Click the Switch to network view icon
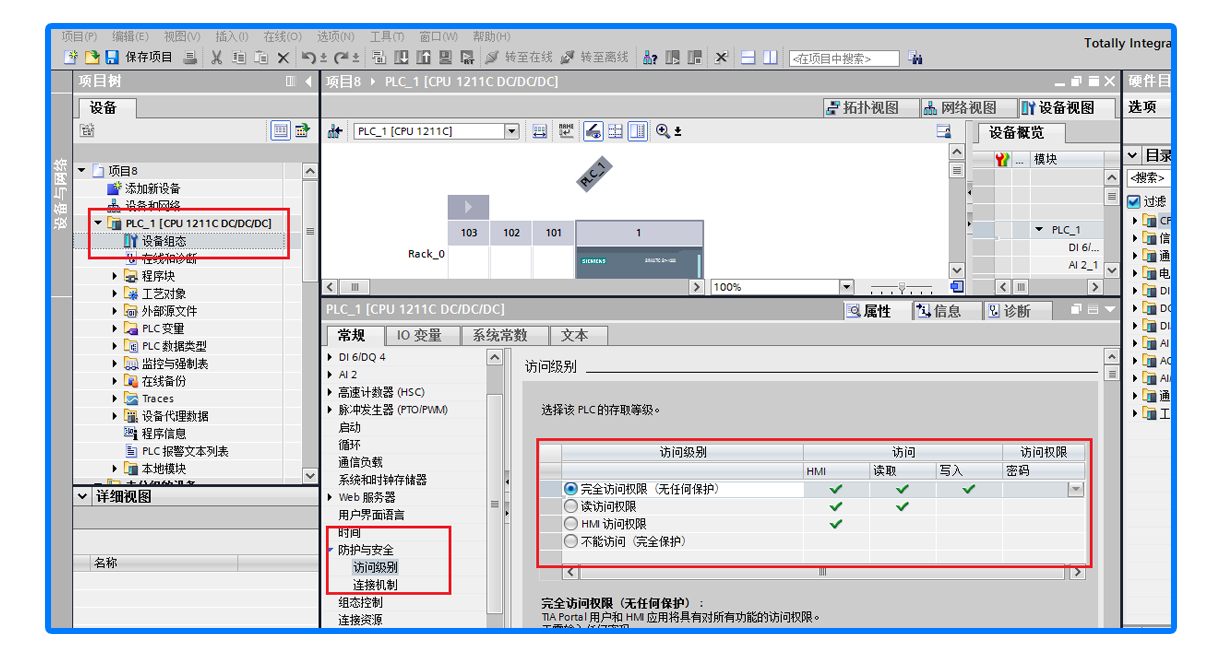This screenshot has width=1214, height=650. point(335,131)
